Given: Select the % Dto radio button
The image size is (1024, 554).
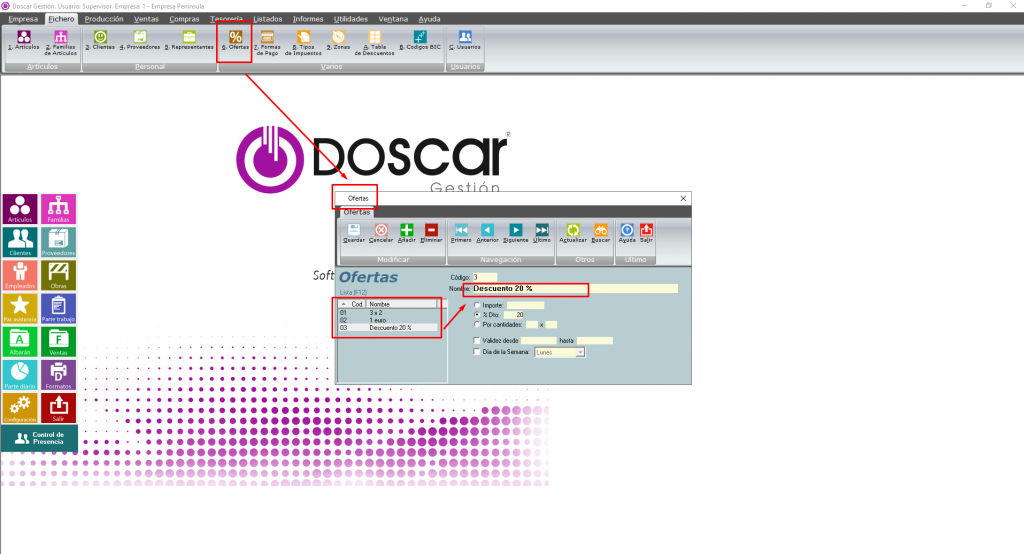Looking at the screenshot, I should tap(477, 315).
